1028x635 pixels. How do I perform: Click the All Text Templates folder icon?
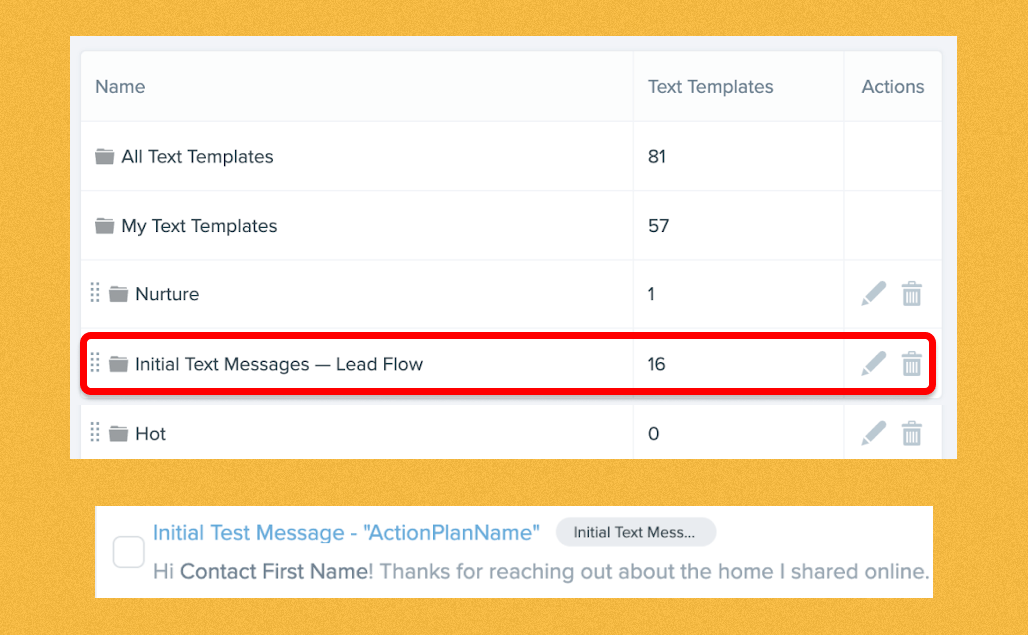[x=104, y=156]
